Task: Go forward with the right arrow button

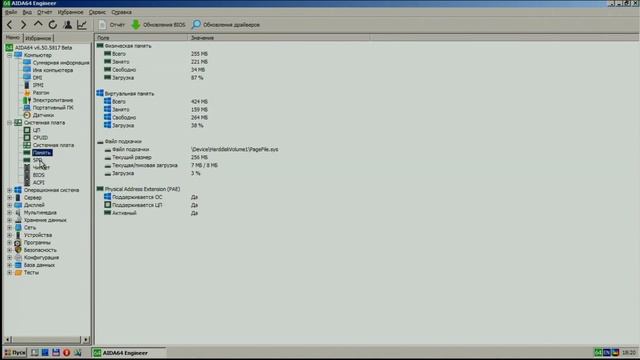Action: point(24,24)
